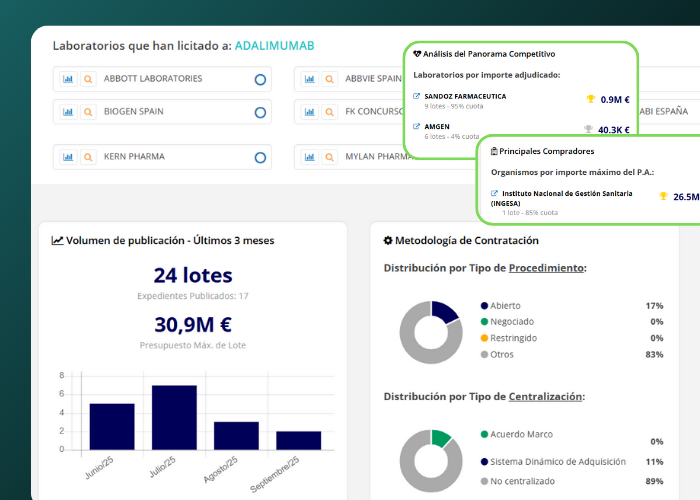Viewport: 700px width, 500px height.
Task: Toggle Restringido legend color dot
Action: point(484,338)
